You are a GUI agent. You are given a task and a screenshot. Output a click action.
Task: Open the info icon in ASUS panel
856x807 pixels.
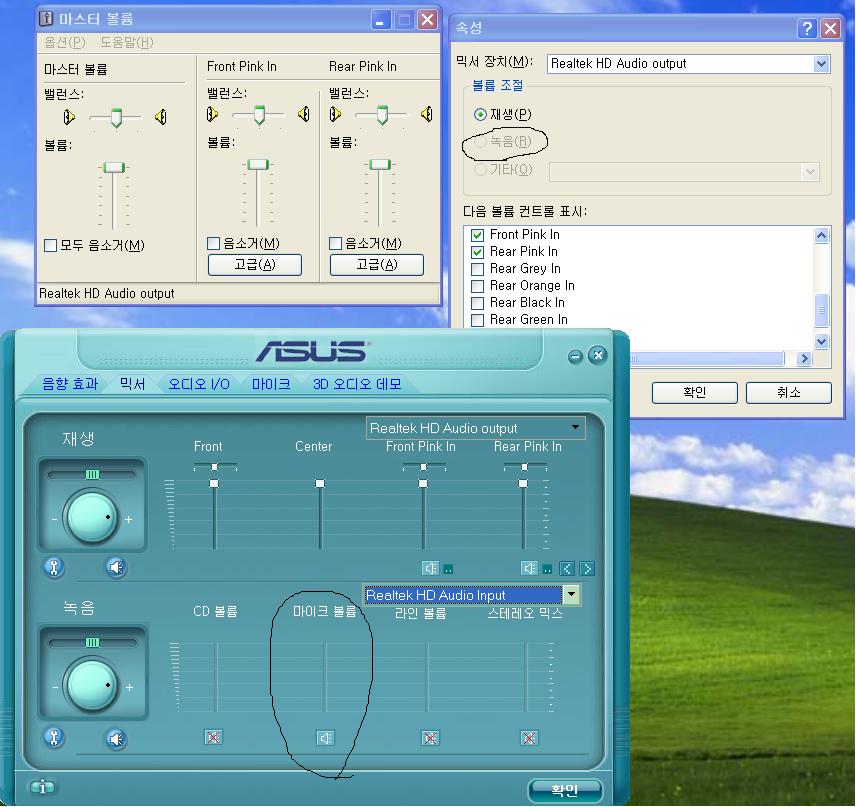pyautogui.click(x=42, y=787)
